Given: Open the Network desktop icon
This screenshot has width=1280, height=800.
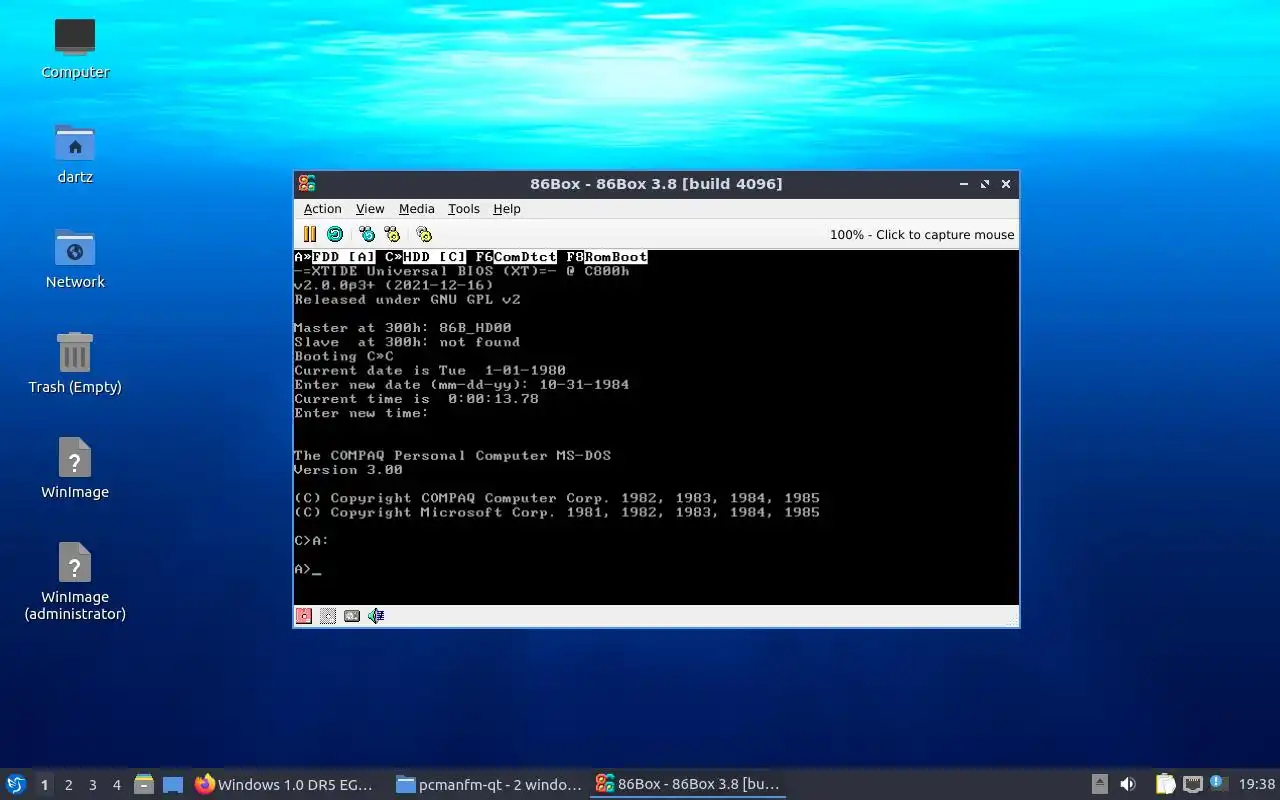Looking at the screenshot, I should point(75,257).
